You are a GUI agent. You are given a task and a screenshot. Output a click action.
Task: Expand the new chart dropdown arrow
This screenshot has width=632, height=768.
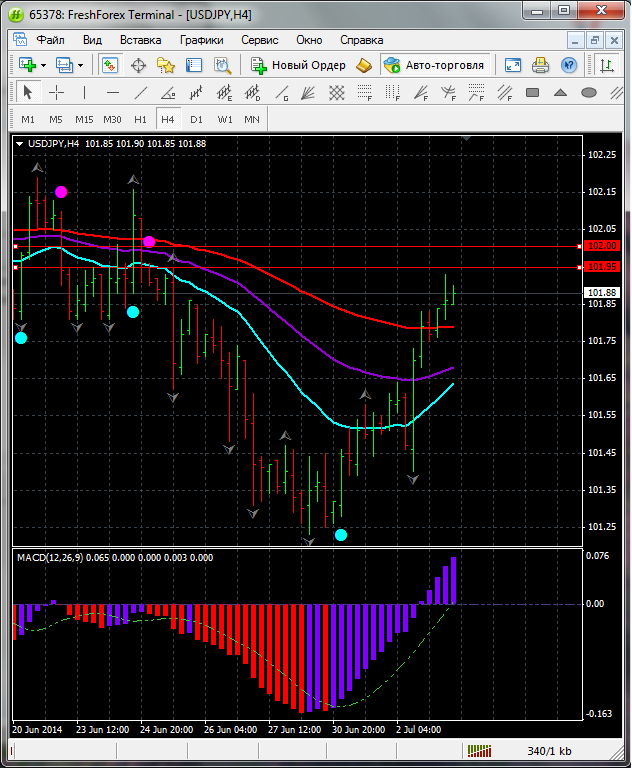tap(43, 65)
